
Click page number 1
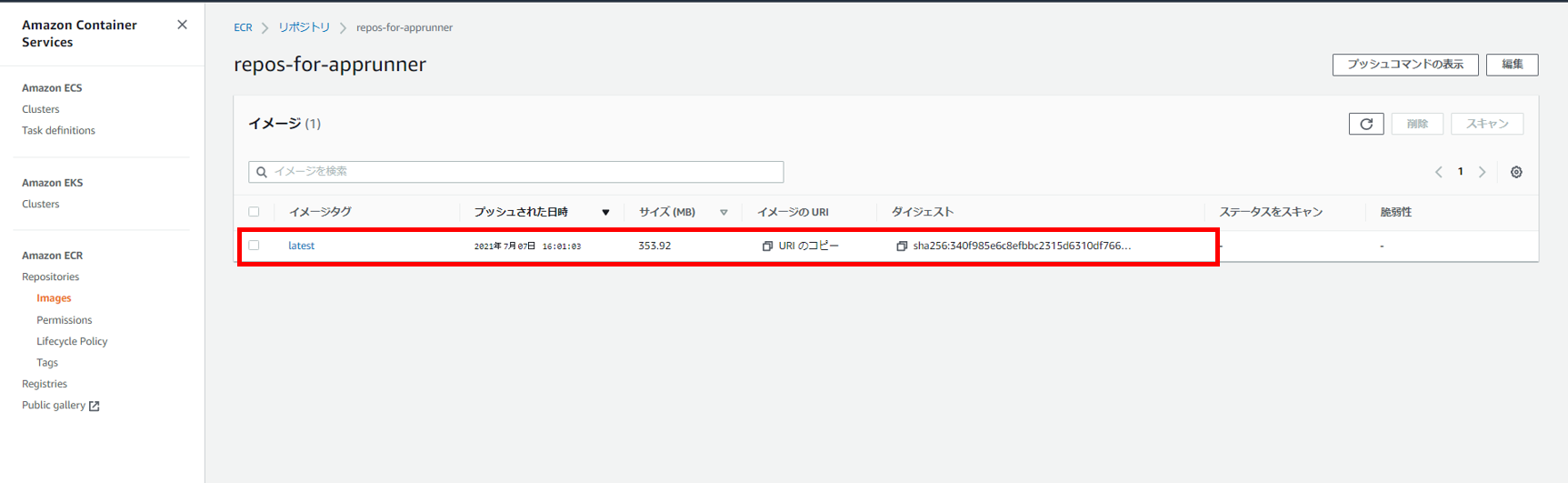[1461, 172]
